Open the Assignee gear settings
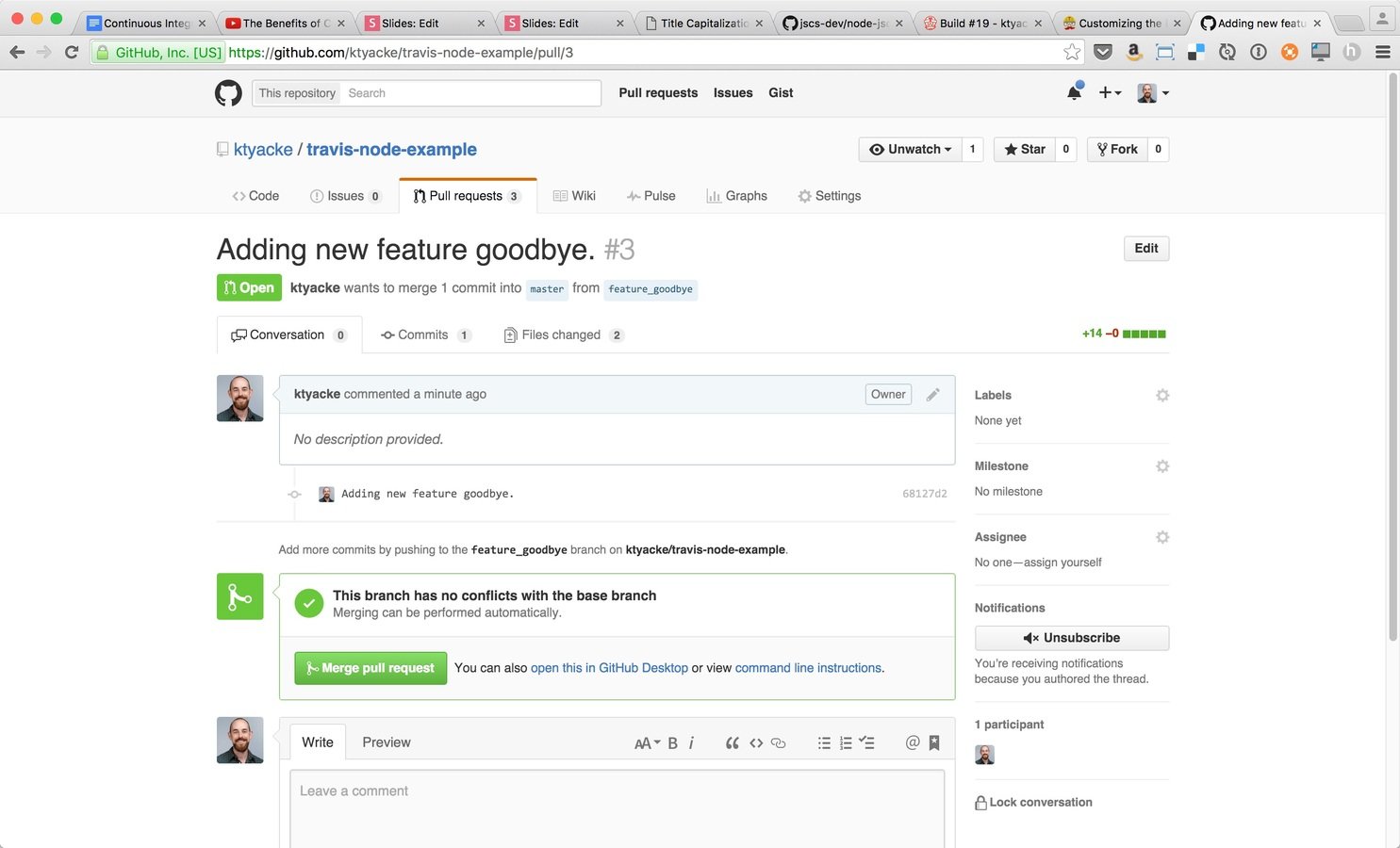Image resolution: width=1400 pixels, height=848 pixels. coord(1162,536)
